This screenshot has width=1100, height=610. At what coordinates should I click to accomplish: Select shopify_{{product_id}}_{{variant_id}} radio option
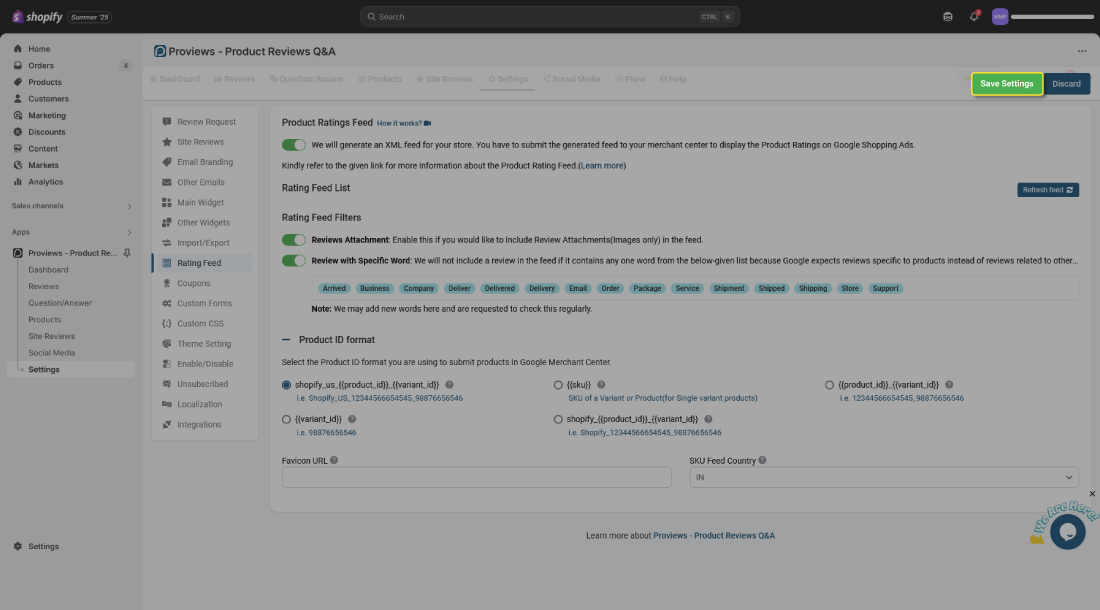coord(558,419)
